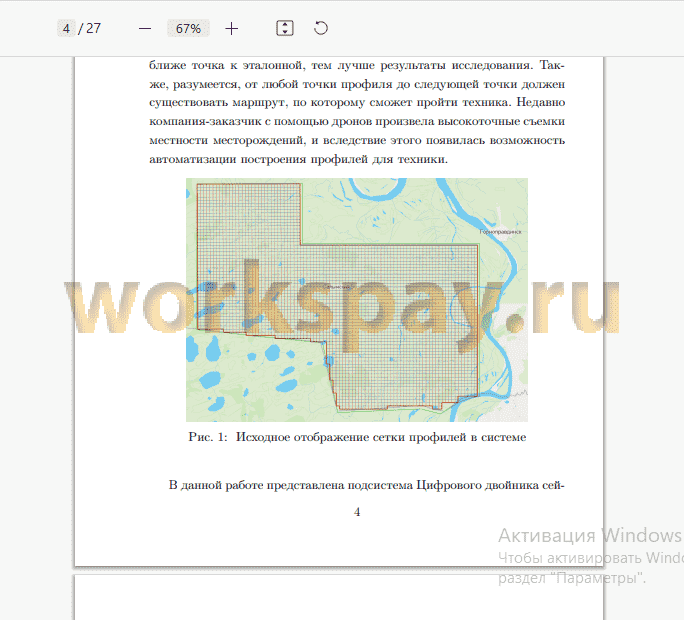The height and width of the screenshot is (620, 684).
Task: Zoom in with the plus button
Action: pyautogui.click(x=232, y=29)
